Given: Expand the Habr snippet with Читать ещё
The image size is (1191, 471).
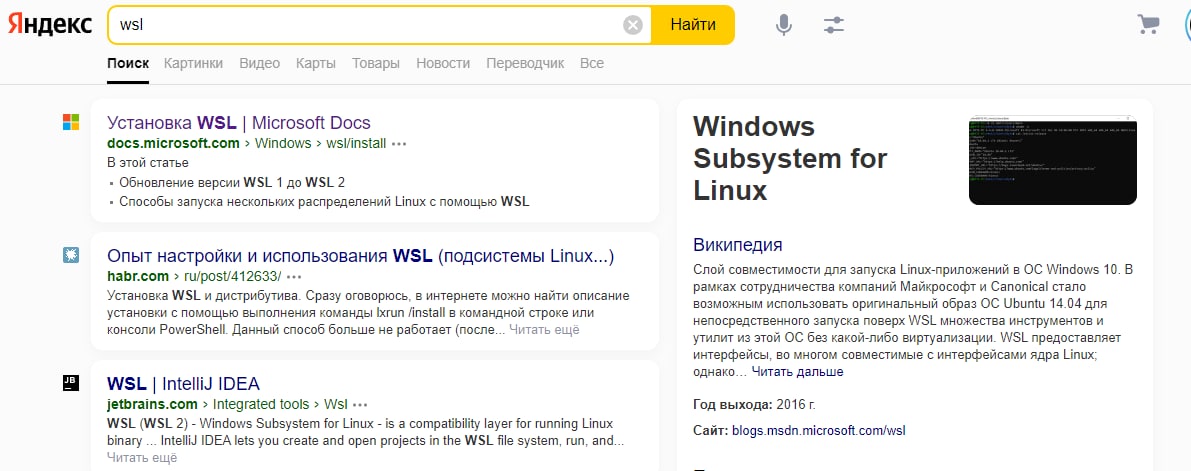Looking at the screenshot, I should tap(544, 330).
